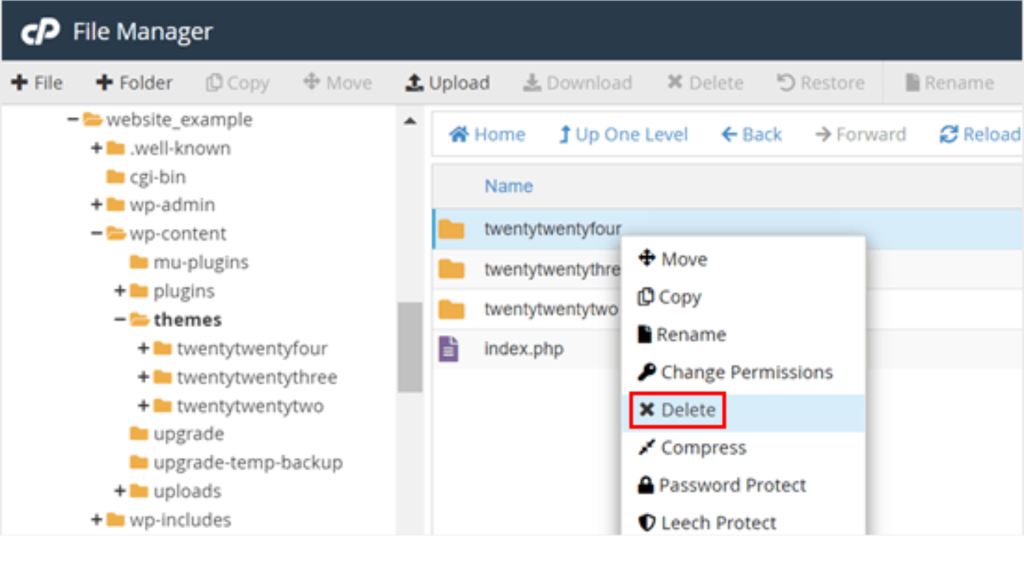Expand the plugins folder in the tree
The width and height of the screenshot is (1024, 576).
pyautogui.click(x=120, y=291)
